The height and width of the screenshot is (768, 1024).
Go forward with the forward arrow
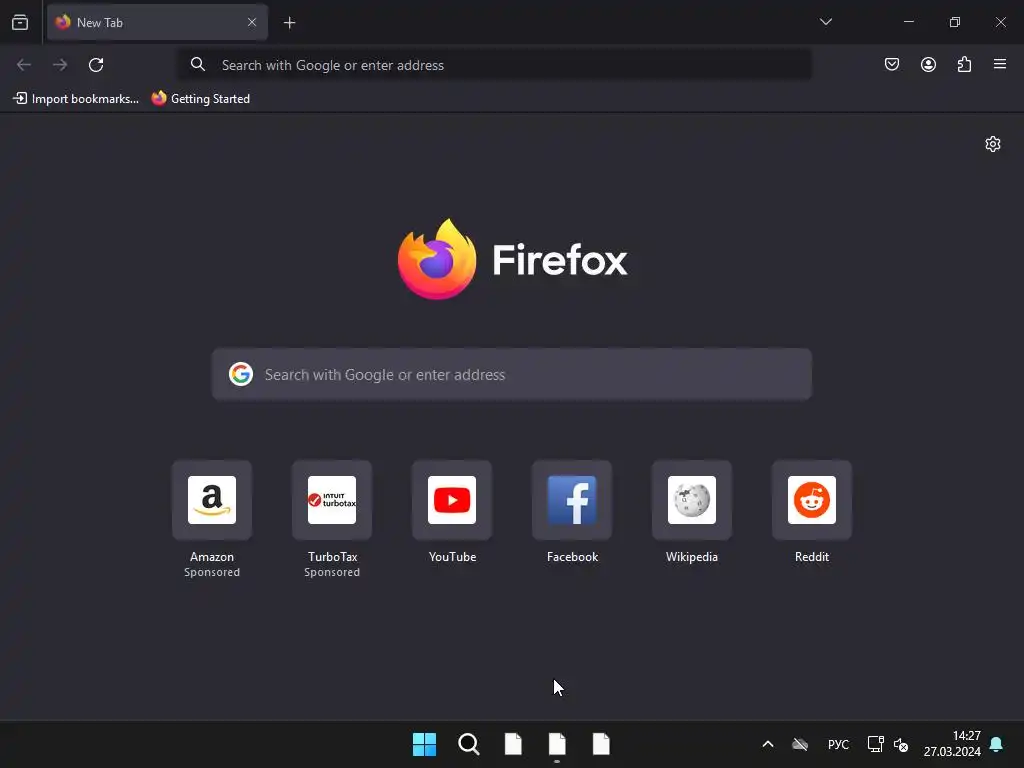tap(60, 65)
